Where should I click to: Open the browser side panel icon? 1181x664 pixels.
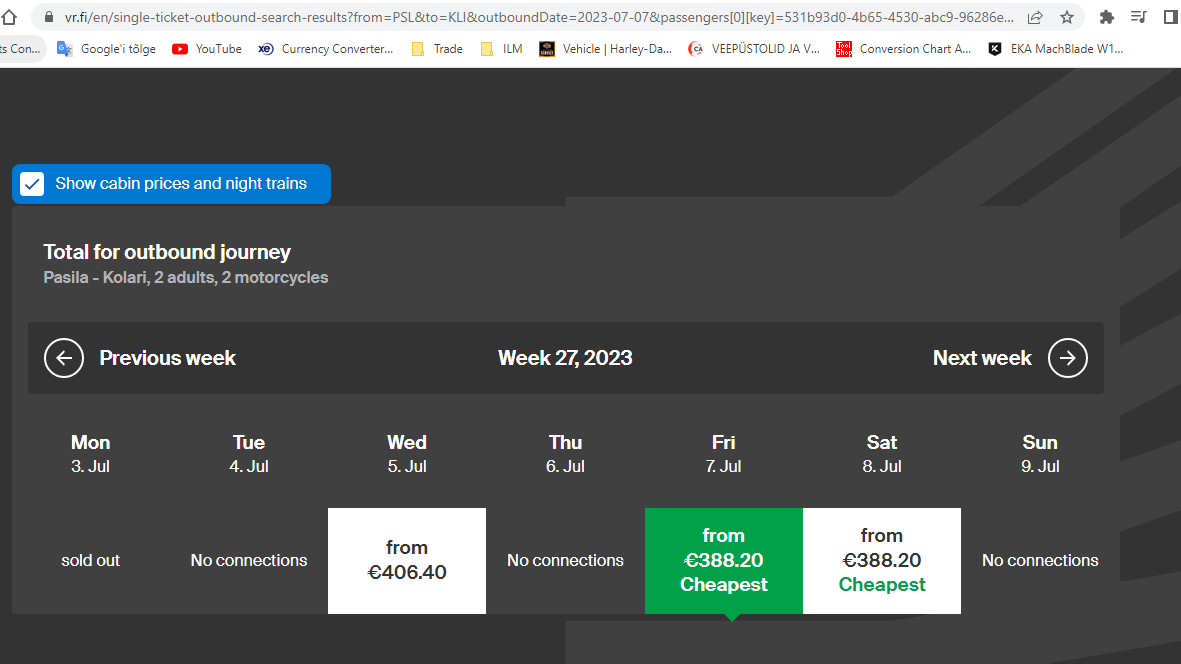click(x=1170, y=17)
